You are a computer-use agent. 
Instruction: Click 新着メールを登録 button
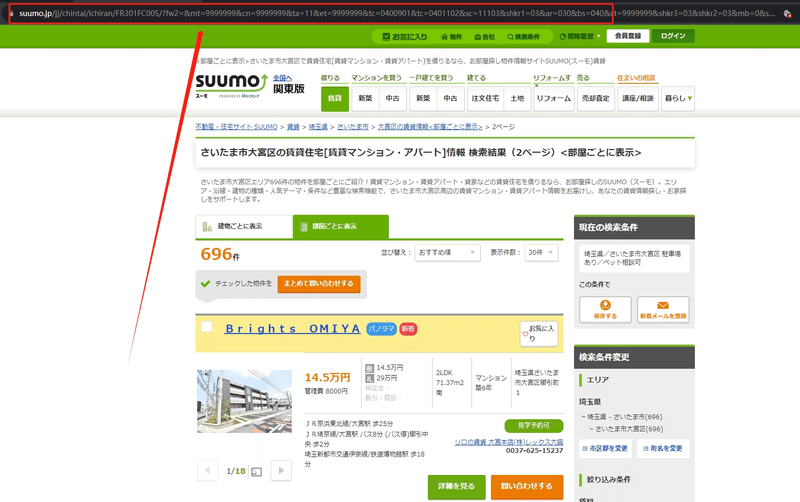click(x=663, y=310)
